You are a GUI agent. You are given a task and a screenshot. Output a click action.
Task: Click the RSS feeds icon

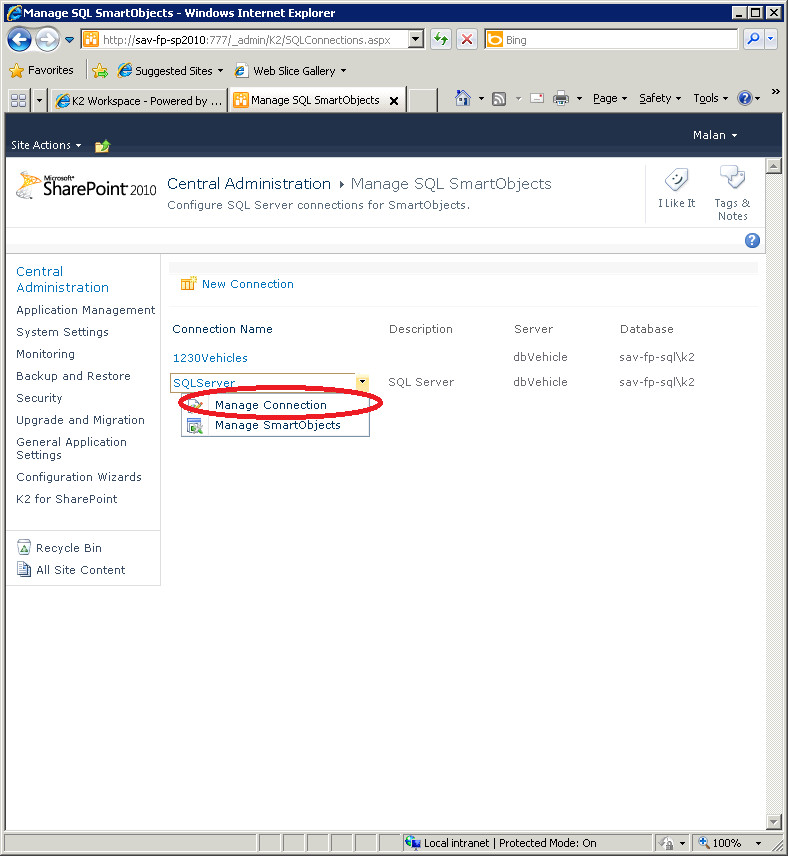point(499,98)
